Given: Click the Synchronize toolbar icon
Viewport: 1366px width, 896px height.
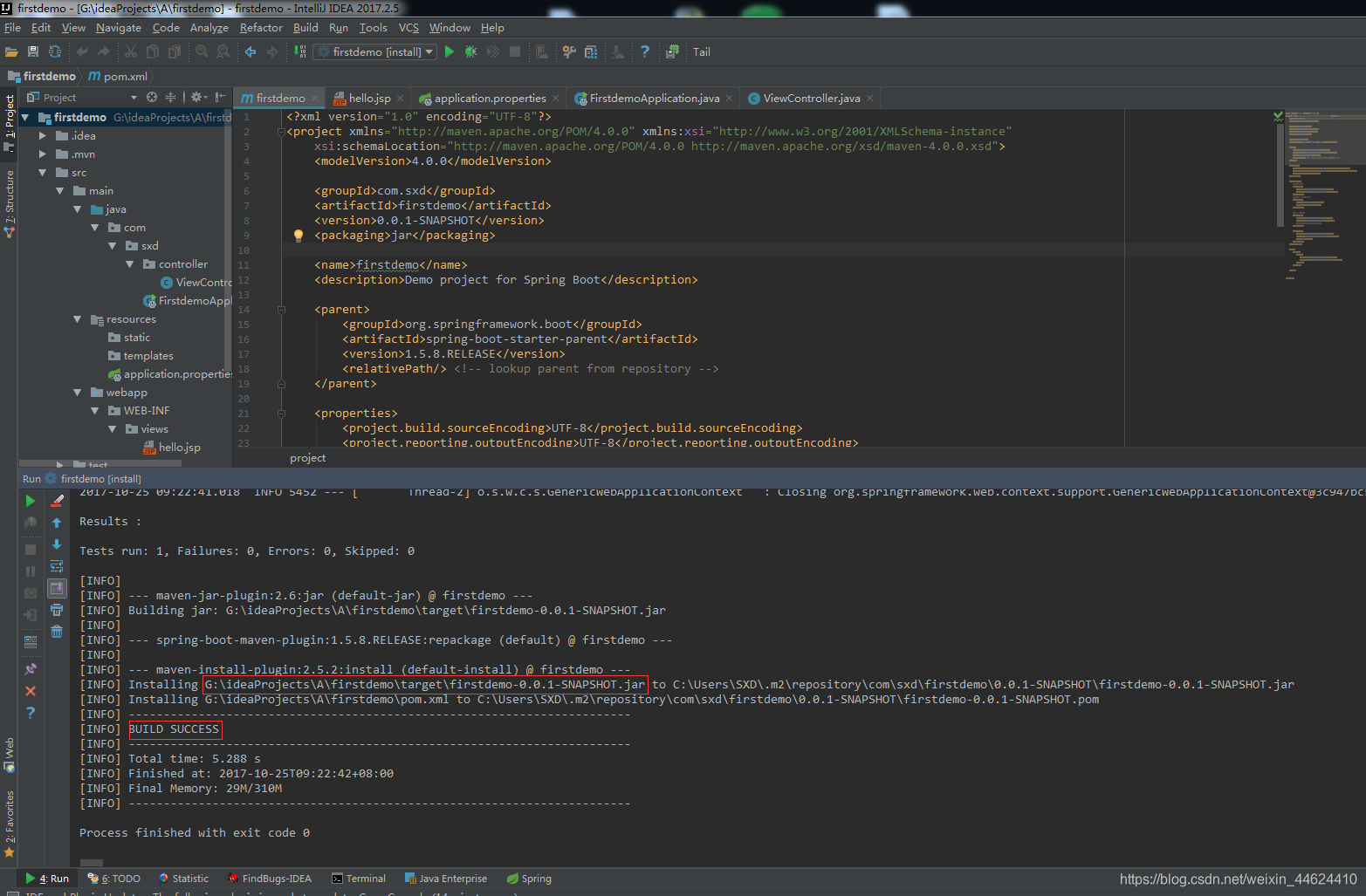Looking at the screenshot, I should click(x=55, y=51).
